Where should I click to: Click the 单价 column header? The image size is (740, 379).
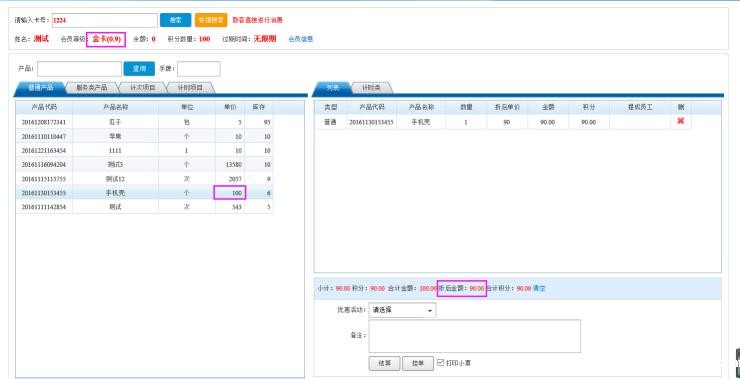(x=230, y=108)
